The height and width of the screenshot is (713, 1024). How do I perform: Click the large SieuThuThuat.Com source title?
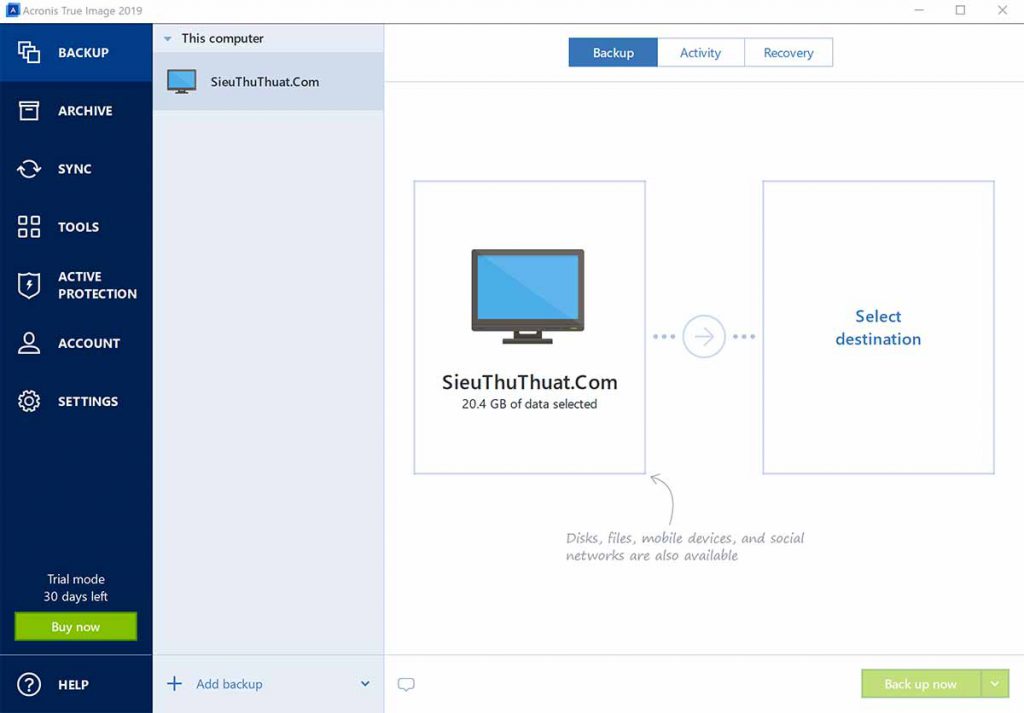click(529, 382)
